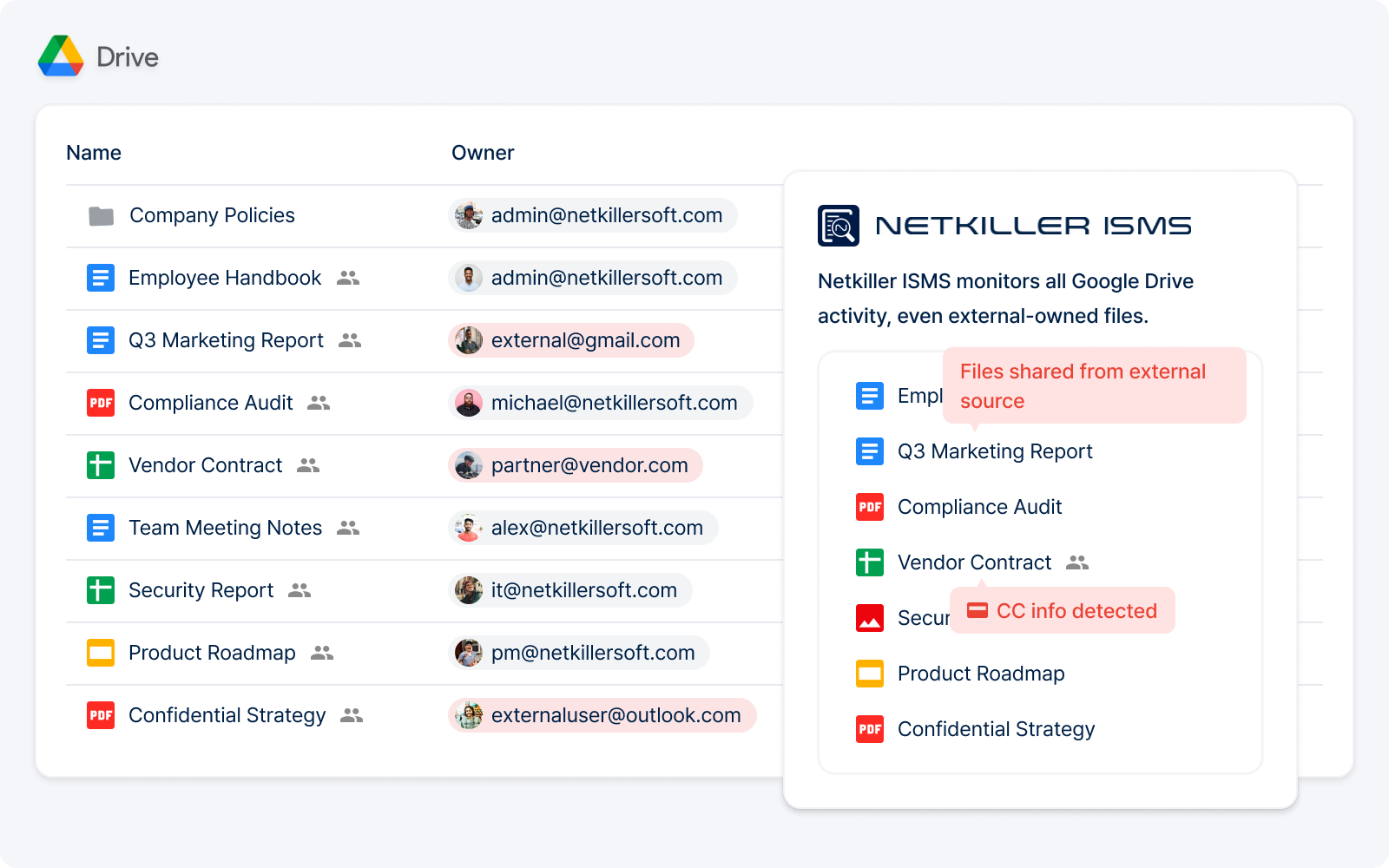Click the Vendor Contract spreadsheet icon in Drive list

tap(101, 465)
